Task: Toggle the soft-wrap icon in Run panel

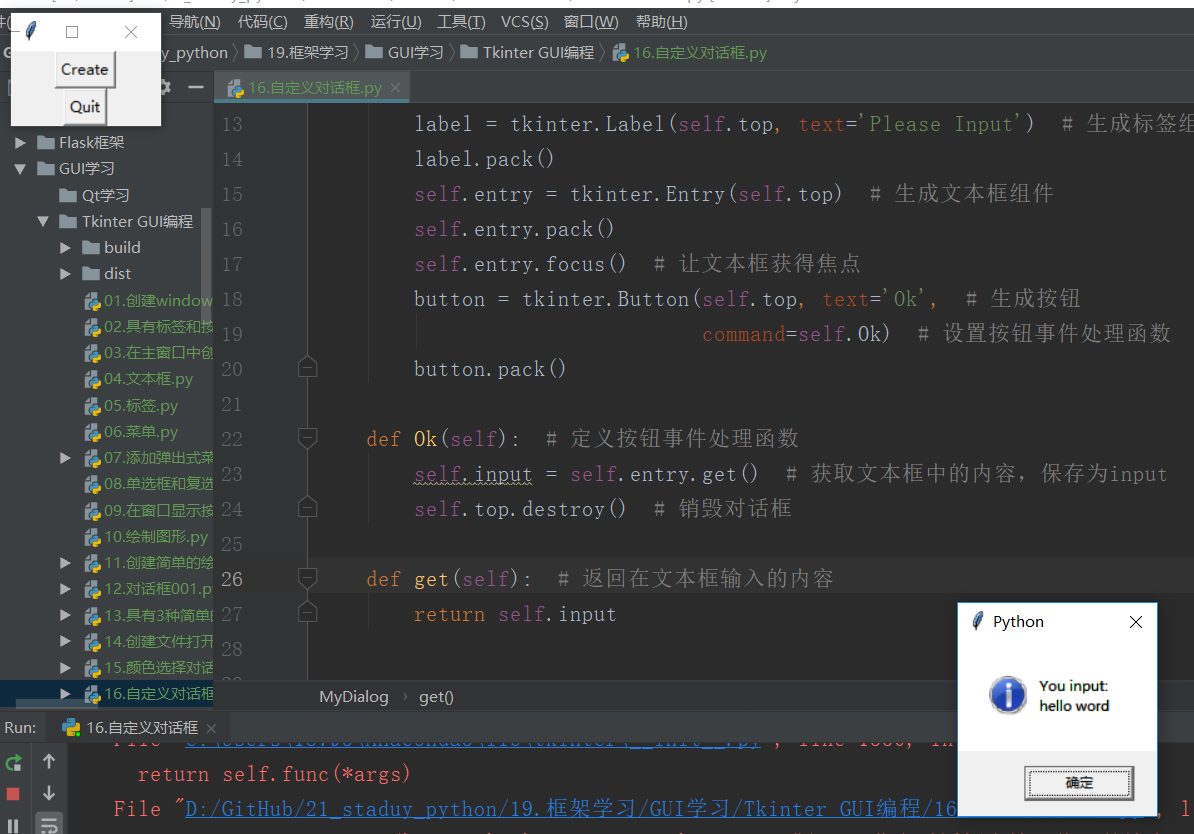Action: [x=49, y=825]
